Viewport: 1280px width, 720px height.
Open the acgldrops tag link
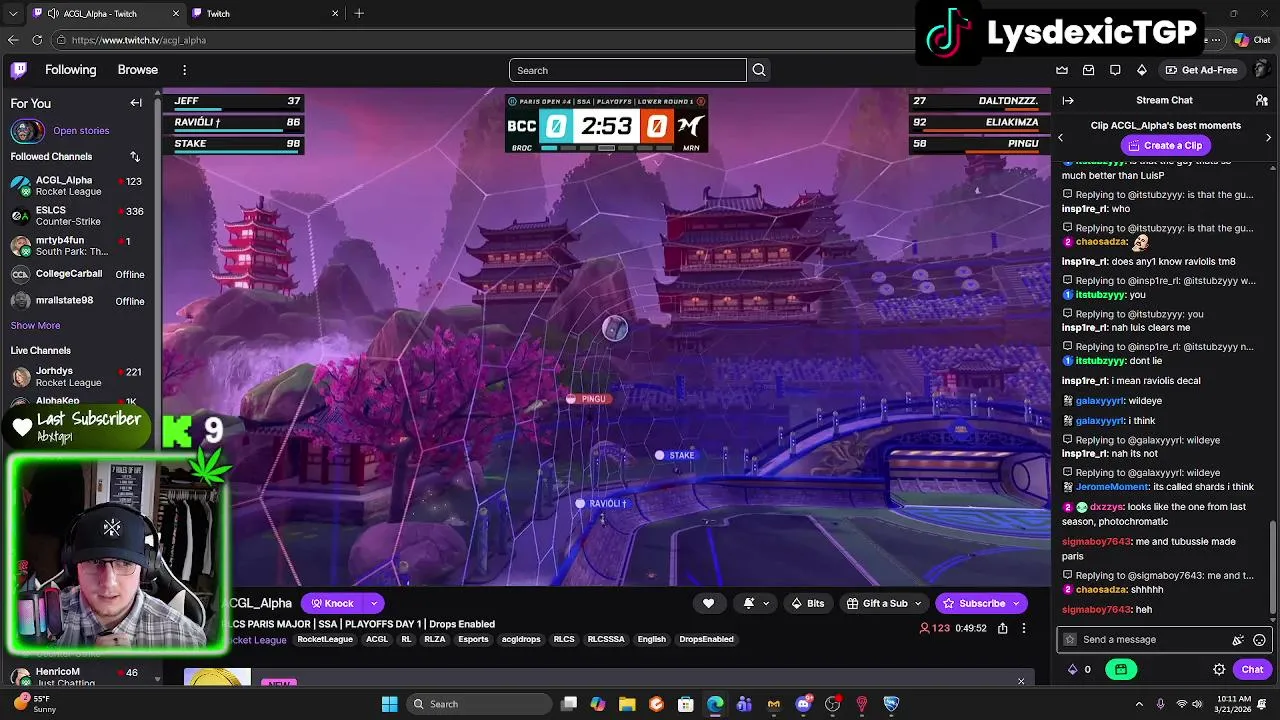pyautogui.click(x=521, y=639)
